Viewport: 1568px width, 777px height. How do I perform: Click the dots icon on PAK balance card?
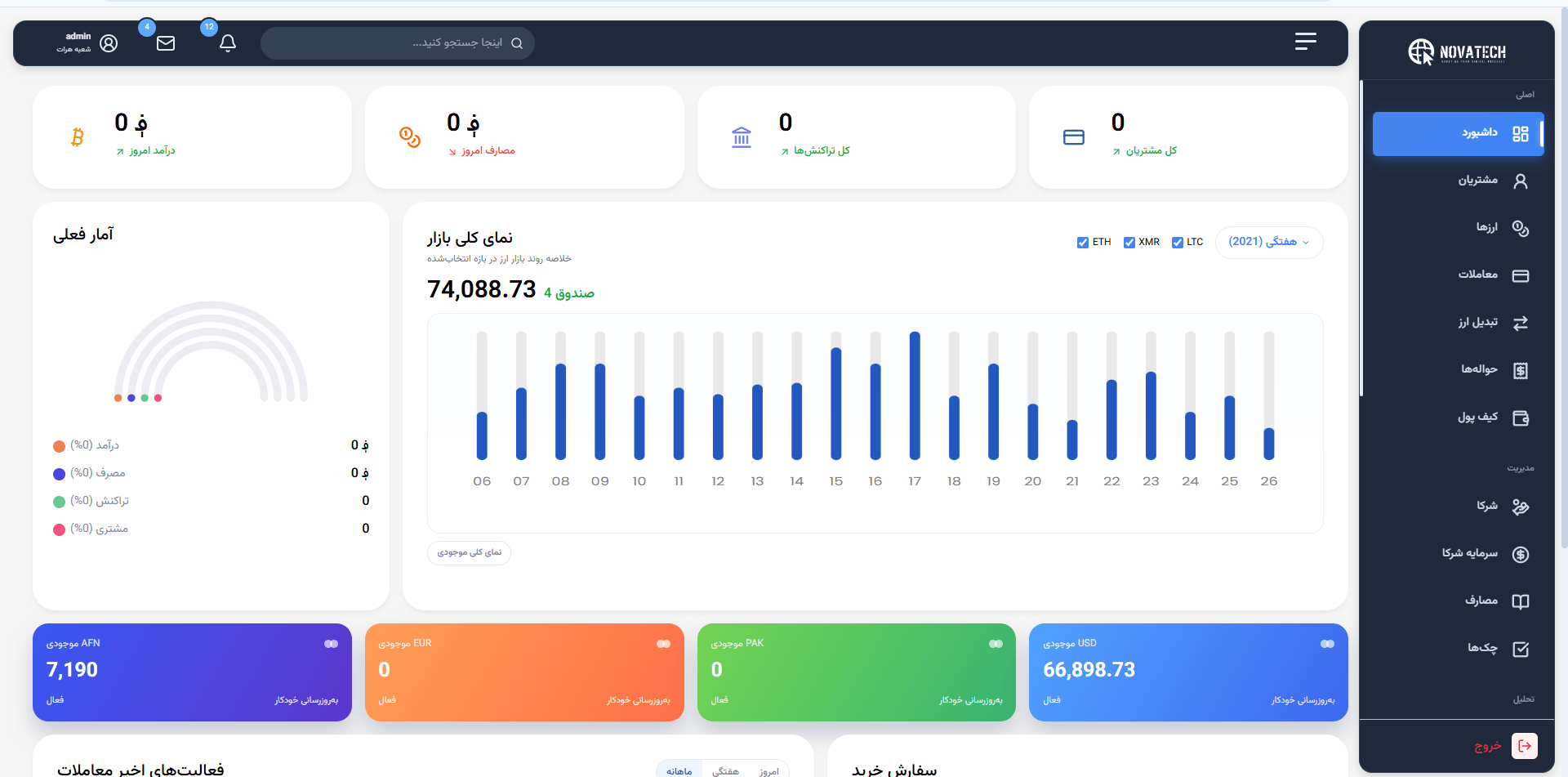tap(996, 644)
